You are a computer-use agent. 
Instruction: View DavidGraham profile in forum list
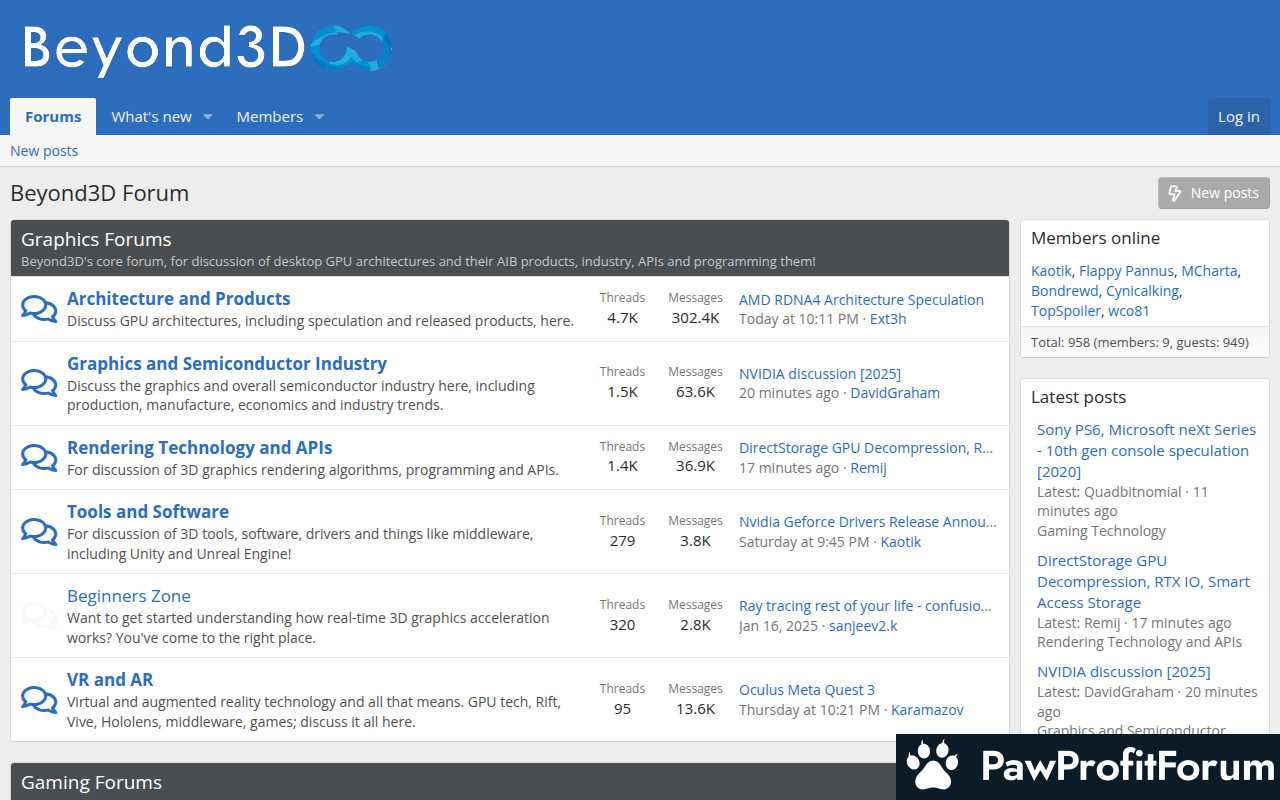[895, 393]
